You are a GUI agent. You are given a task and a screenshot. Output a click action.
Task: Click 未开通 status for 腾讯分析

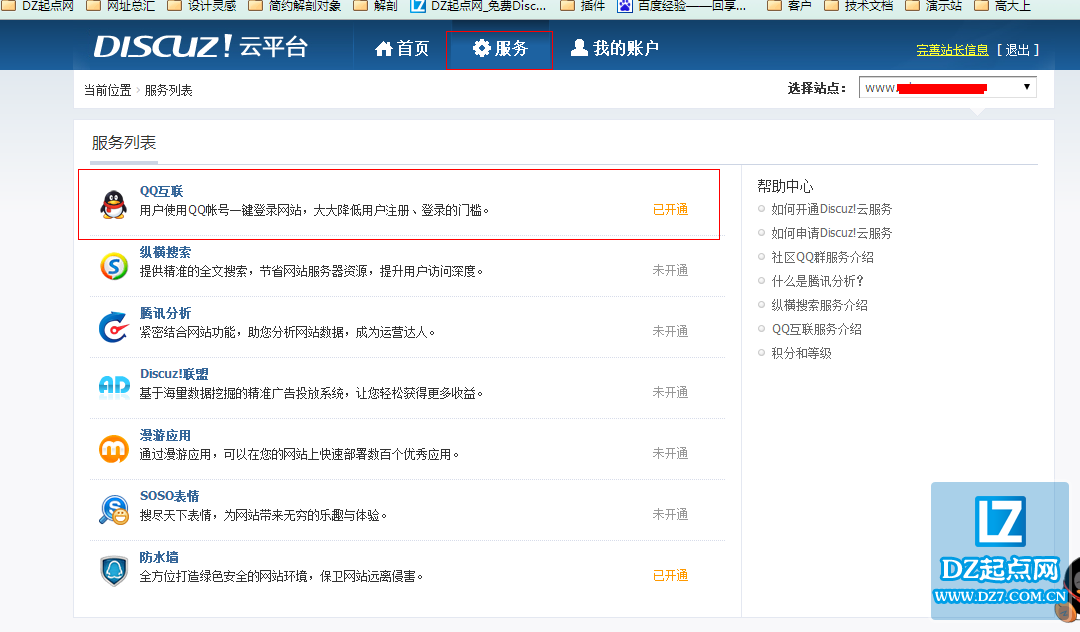pyautogui.click(x=670, y=331)
